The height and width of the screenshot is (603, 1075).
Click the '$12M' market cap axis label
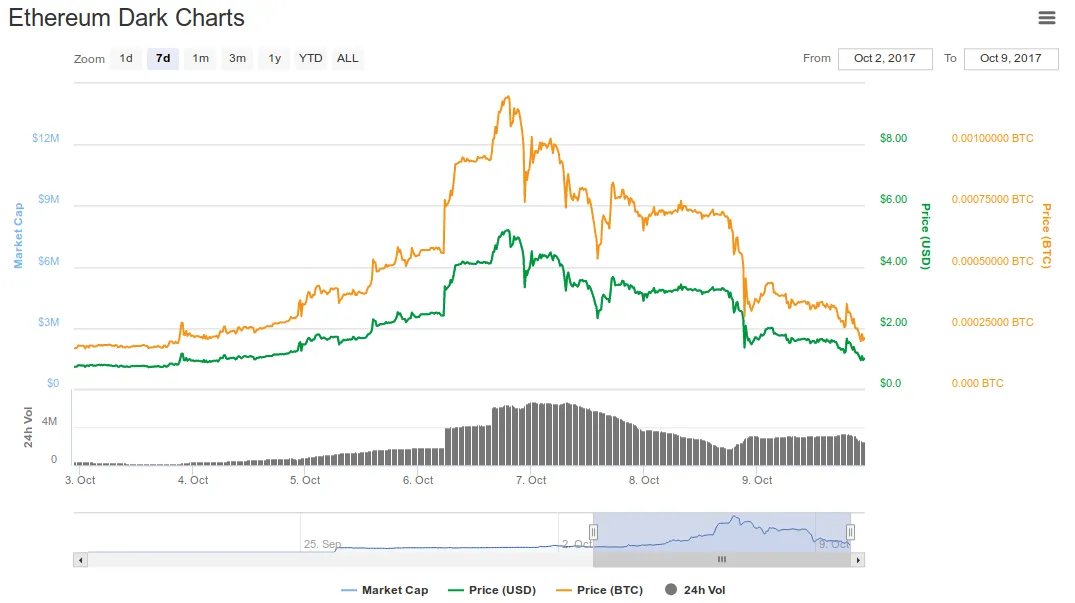coord(46,138)
